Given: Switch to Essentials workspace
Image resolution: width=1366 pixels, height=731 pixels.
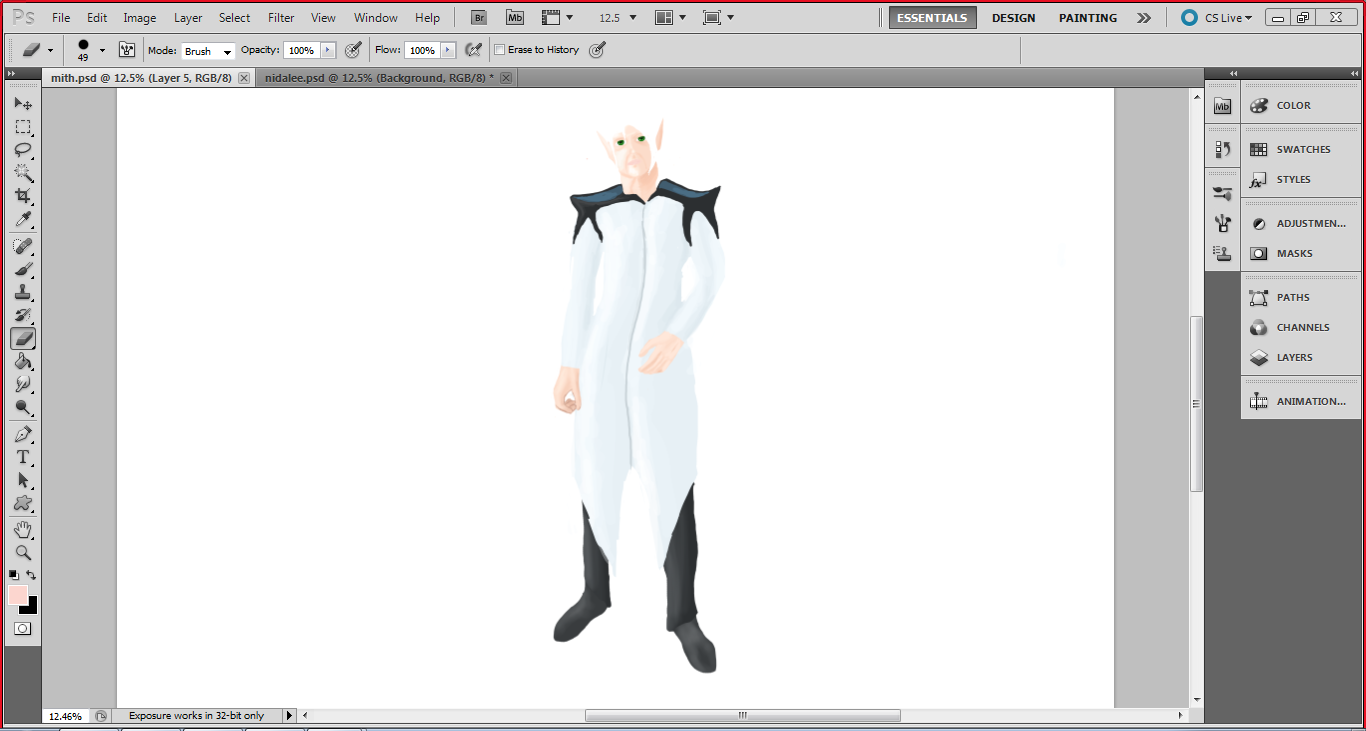Looking at the screenshot, I should (932, 18).
